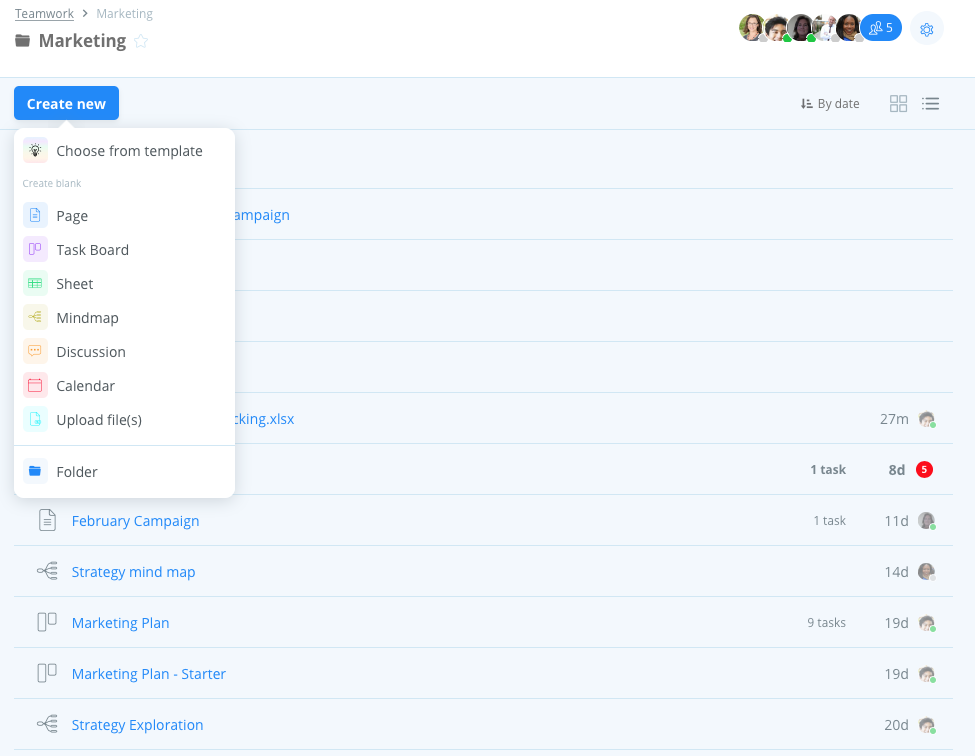Click the Discussion icon in menu
Screen dimensions: 975x756
(x=36, y=352)
